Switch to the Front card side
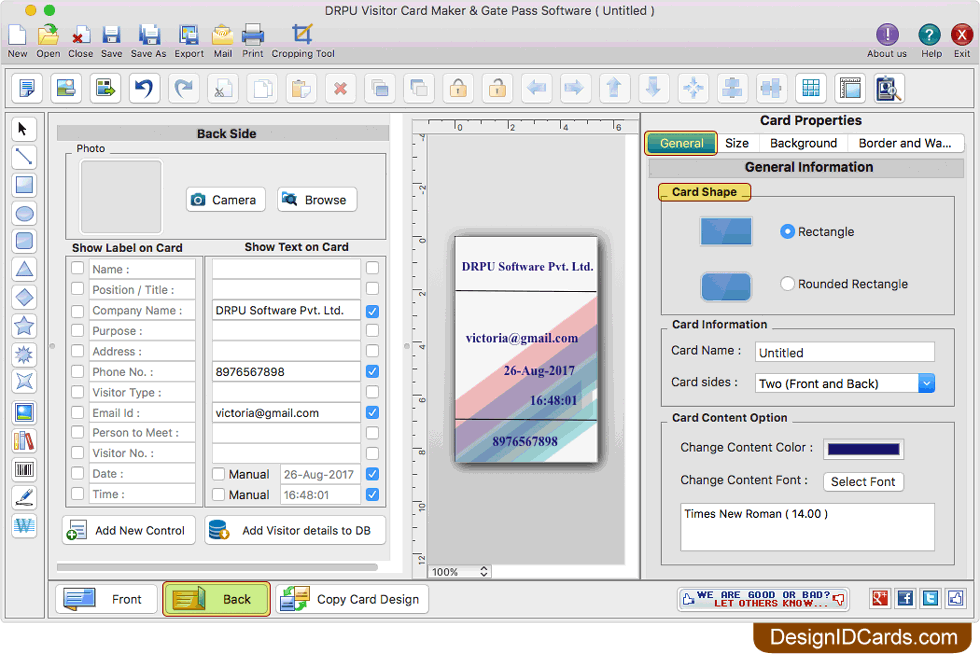 tap(106, 599)
